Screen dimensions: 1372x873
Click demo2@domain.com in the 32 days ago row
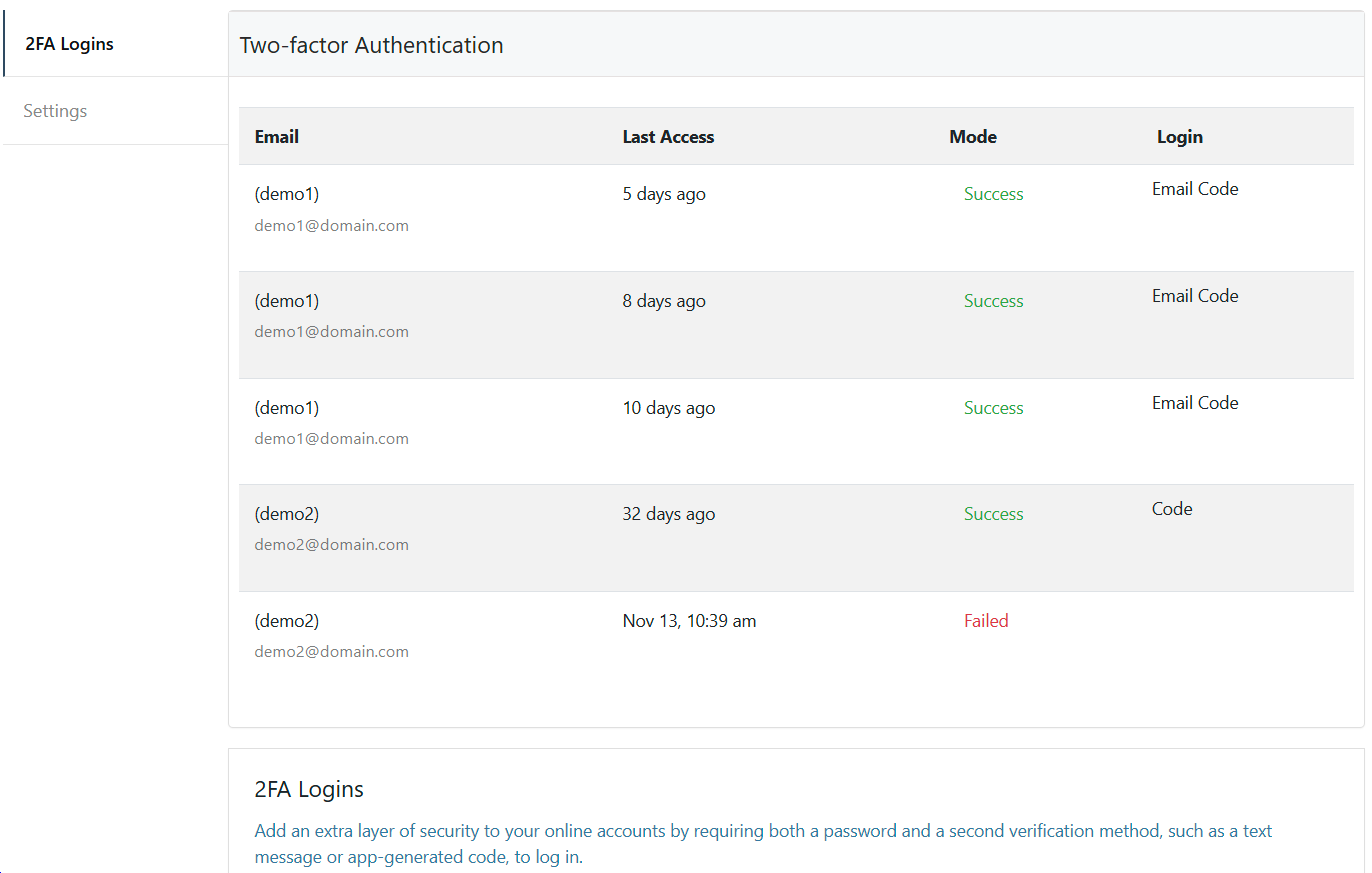331,544
